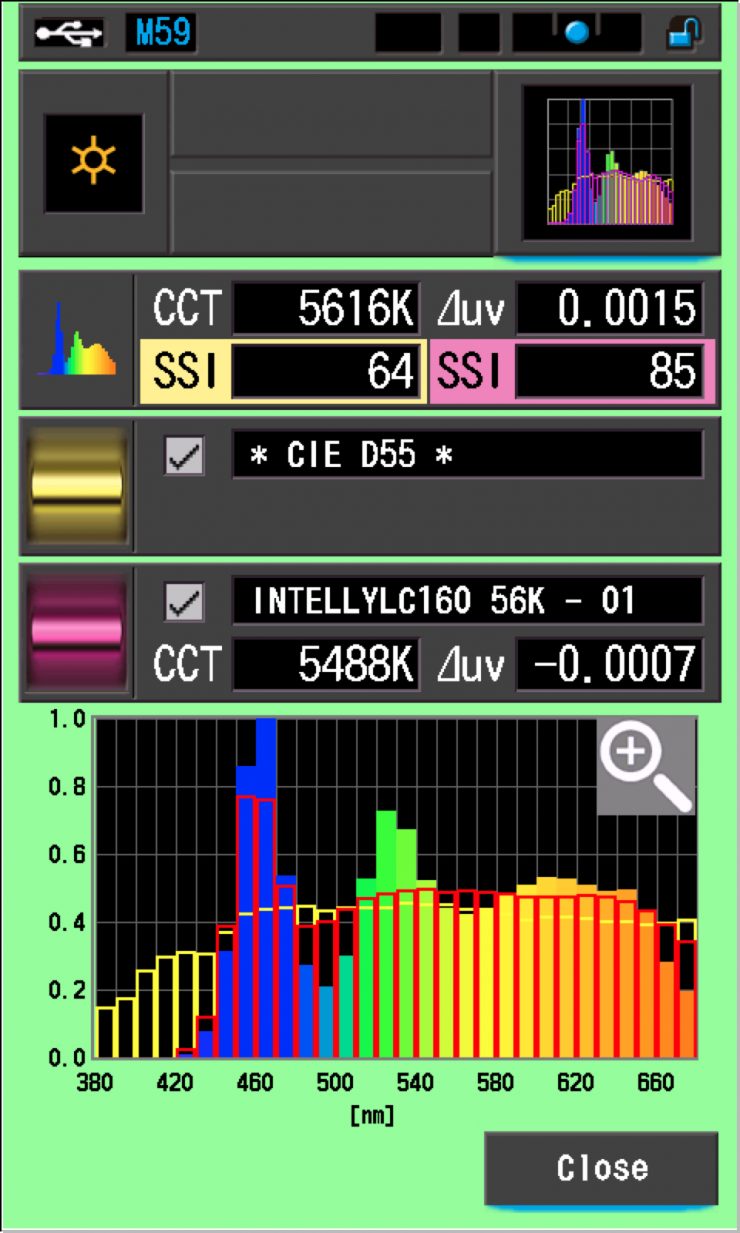Tap the CCT 5616K value field
Viewport: 740px width, 1233px height.
[325, 311]
